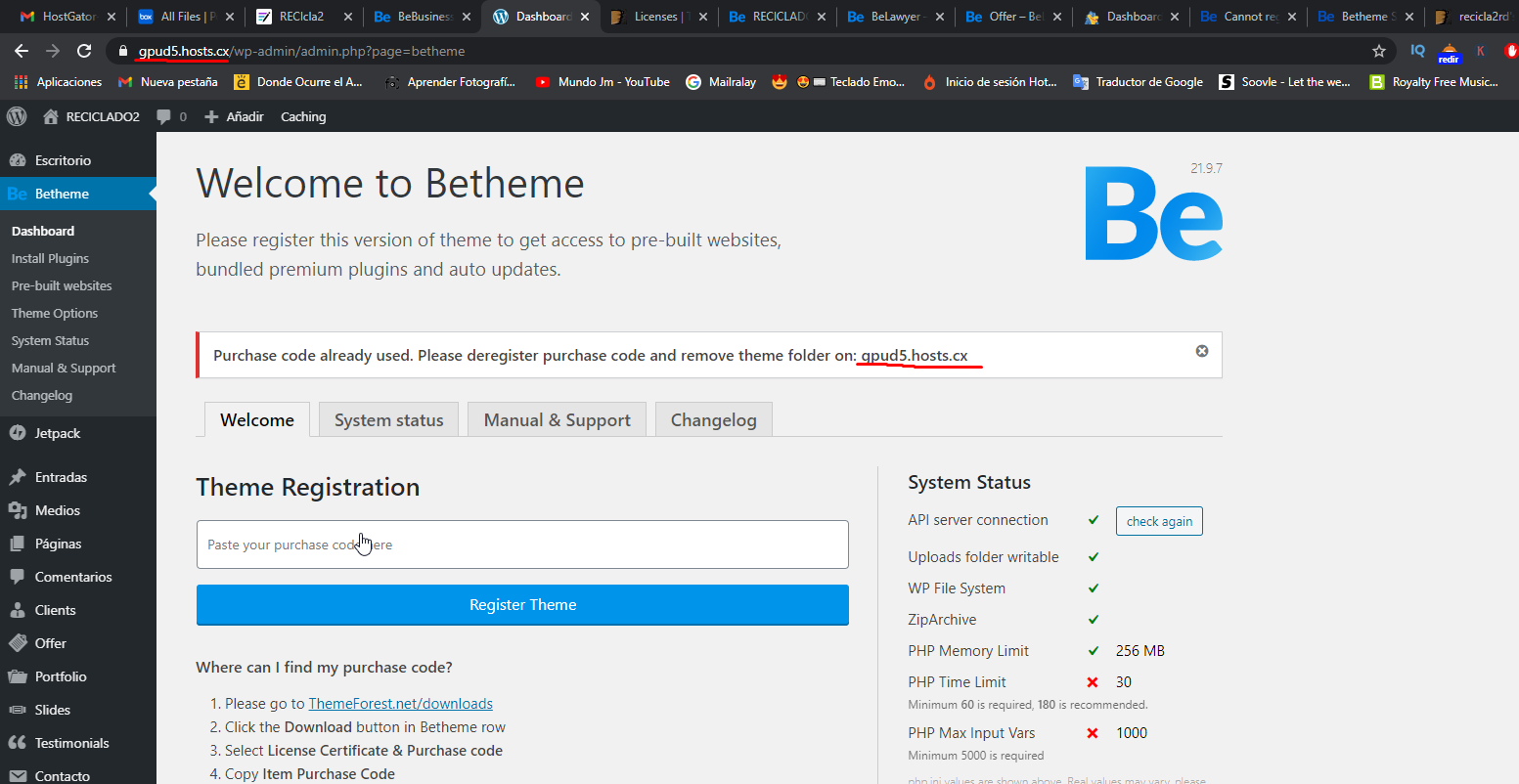Open Changelog sidebar submenu

coord(42,395)
